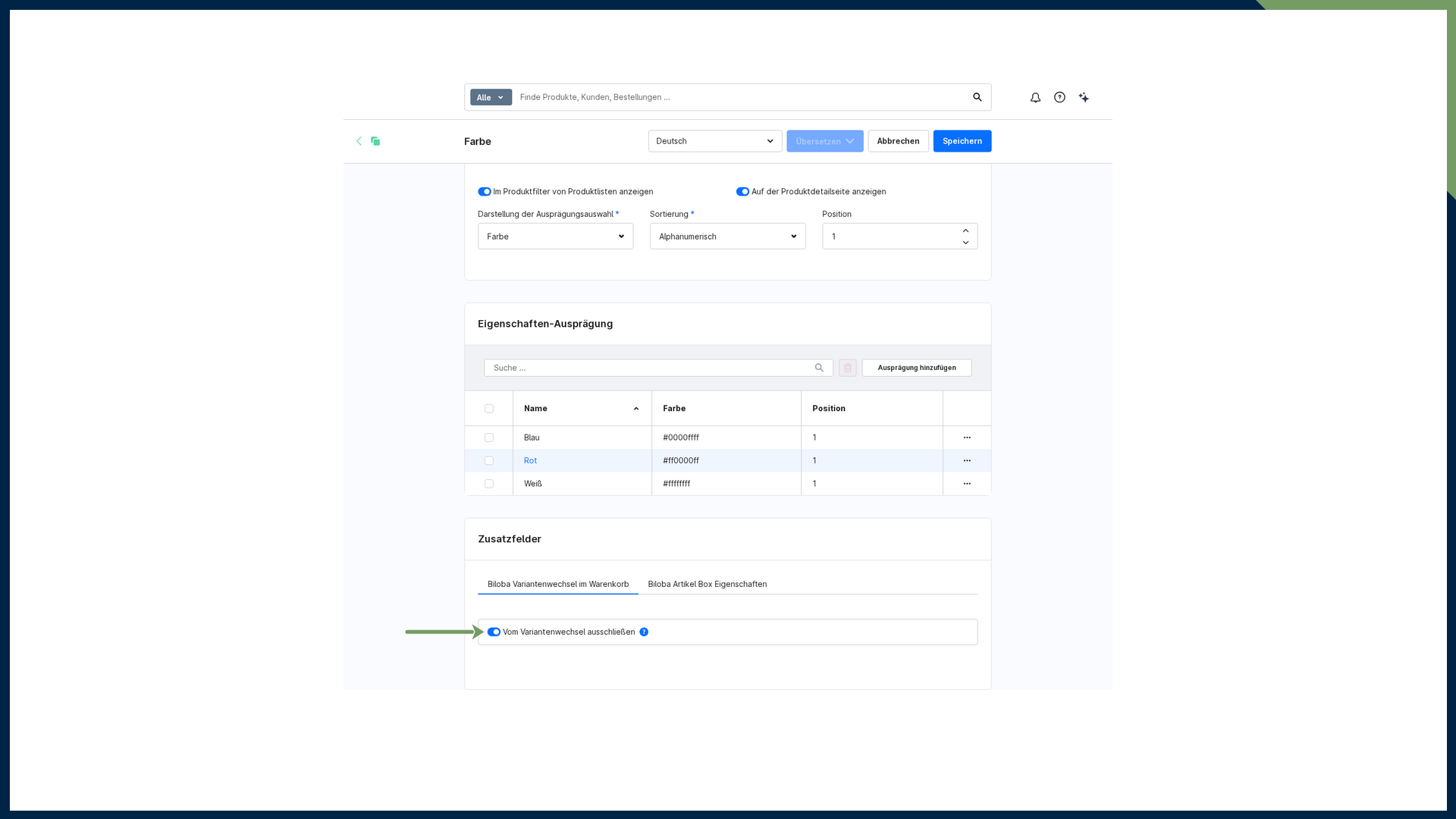The width and height of the screenshot is (1456, 819).
Task: Click the Suche option search field
Action: pyautogui.click(x=658, y=368)
